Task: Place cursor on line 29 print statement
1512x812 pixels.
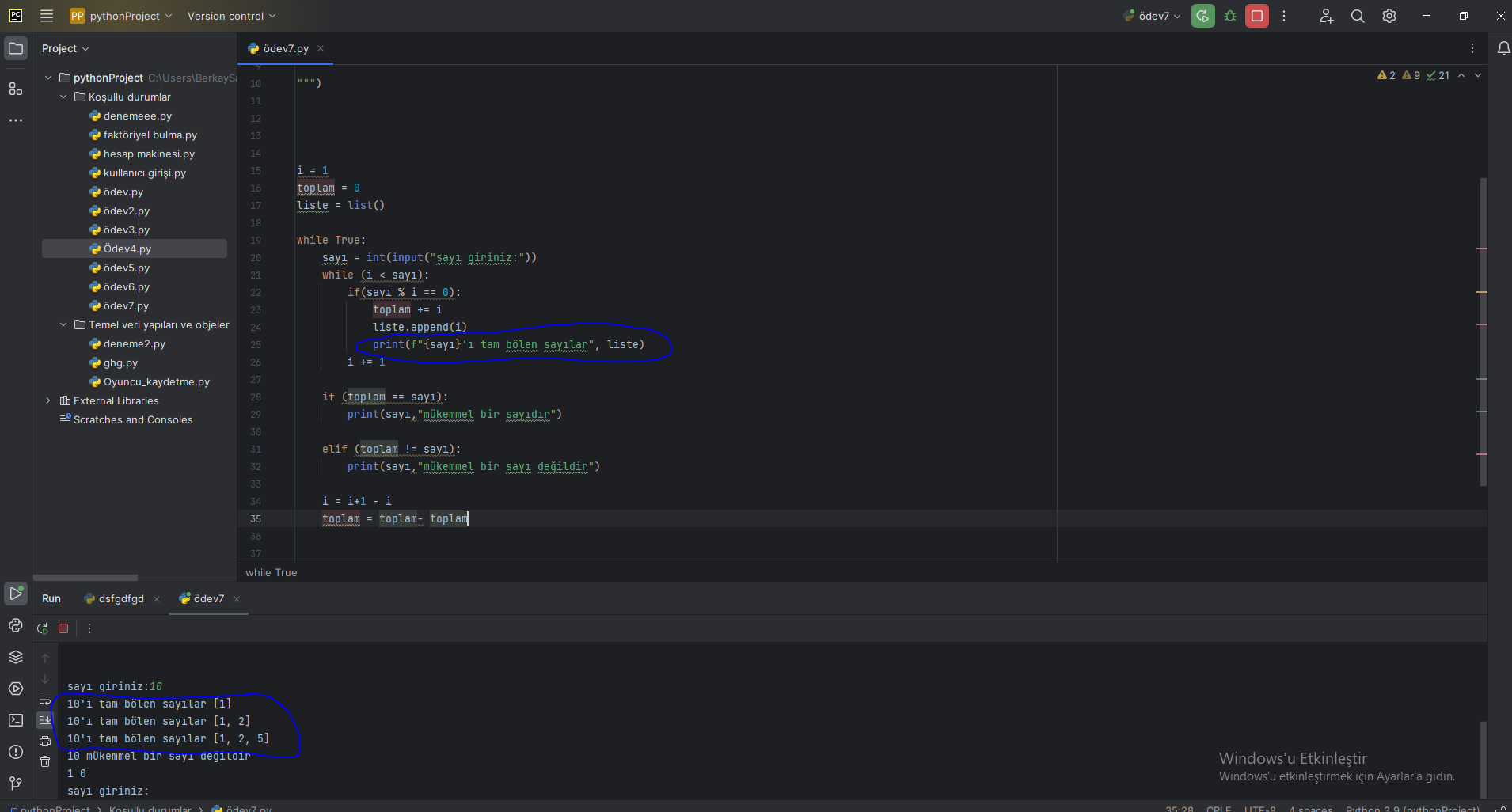Action: (x=454, y=414)
